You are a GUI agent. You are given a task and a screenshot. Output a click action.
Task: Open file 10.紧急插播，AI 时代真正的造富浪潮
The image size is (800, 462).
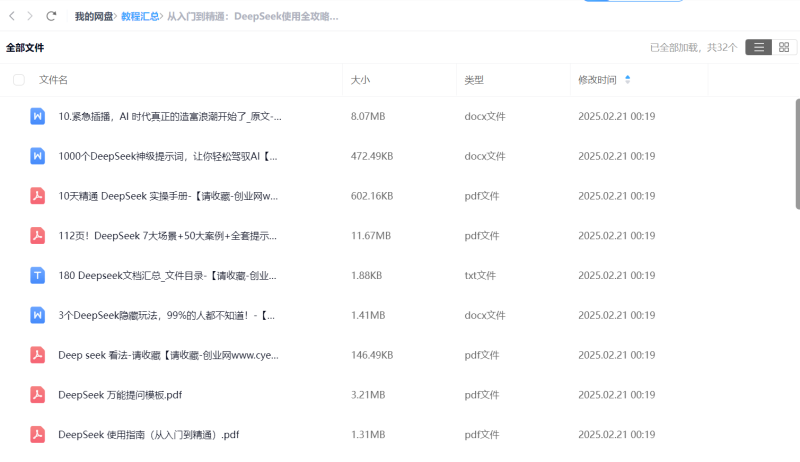(169, 116)
